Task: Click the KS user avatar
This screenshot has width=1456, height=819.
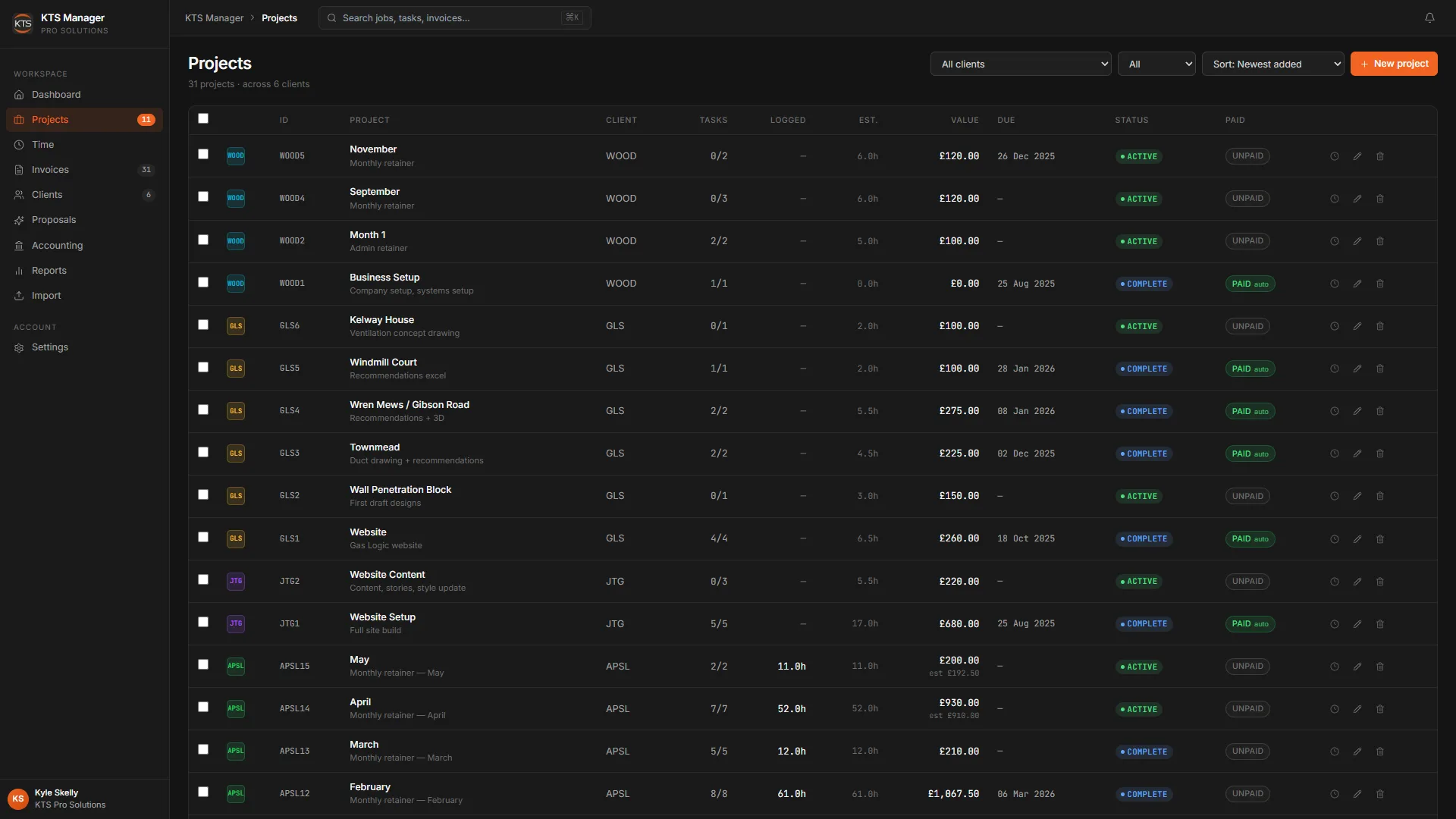Action: click(18, 799)
